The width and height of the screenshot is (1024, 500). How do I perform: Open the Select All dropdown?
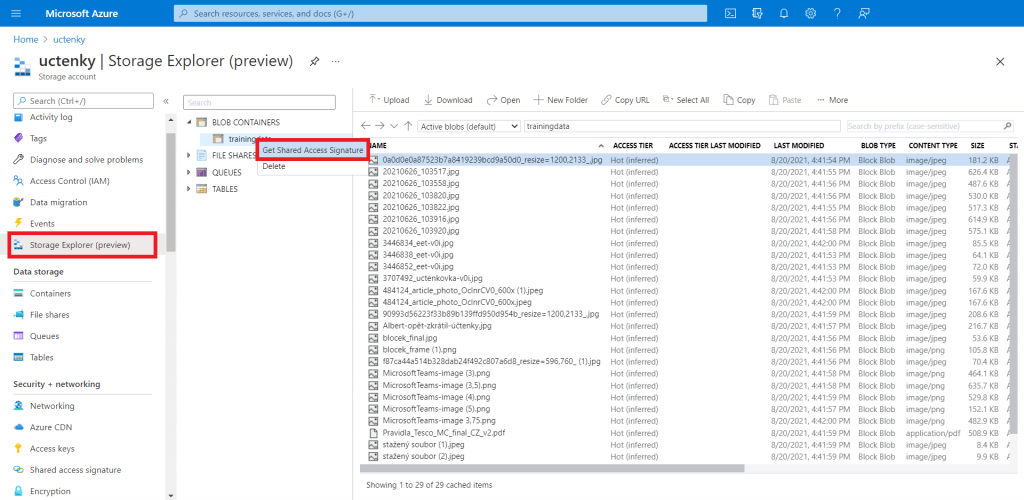[x=687, y=100]
